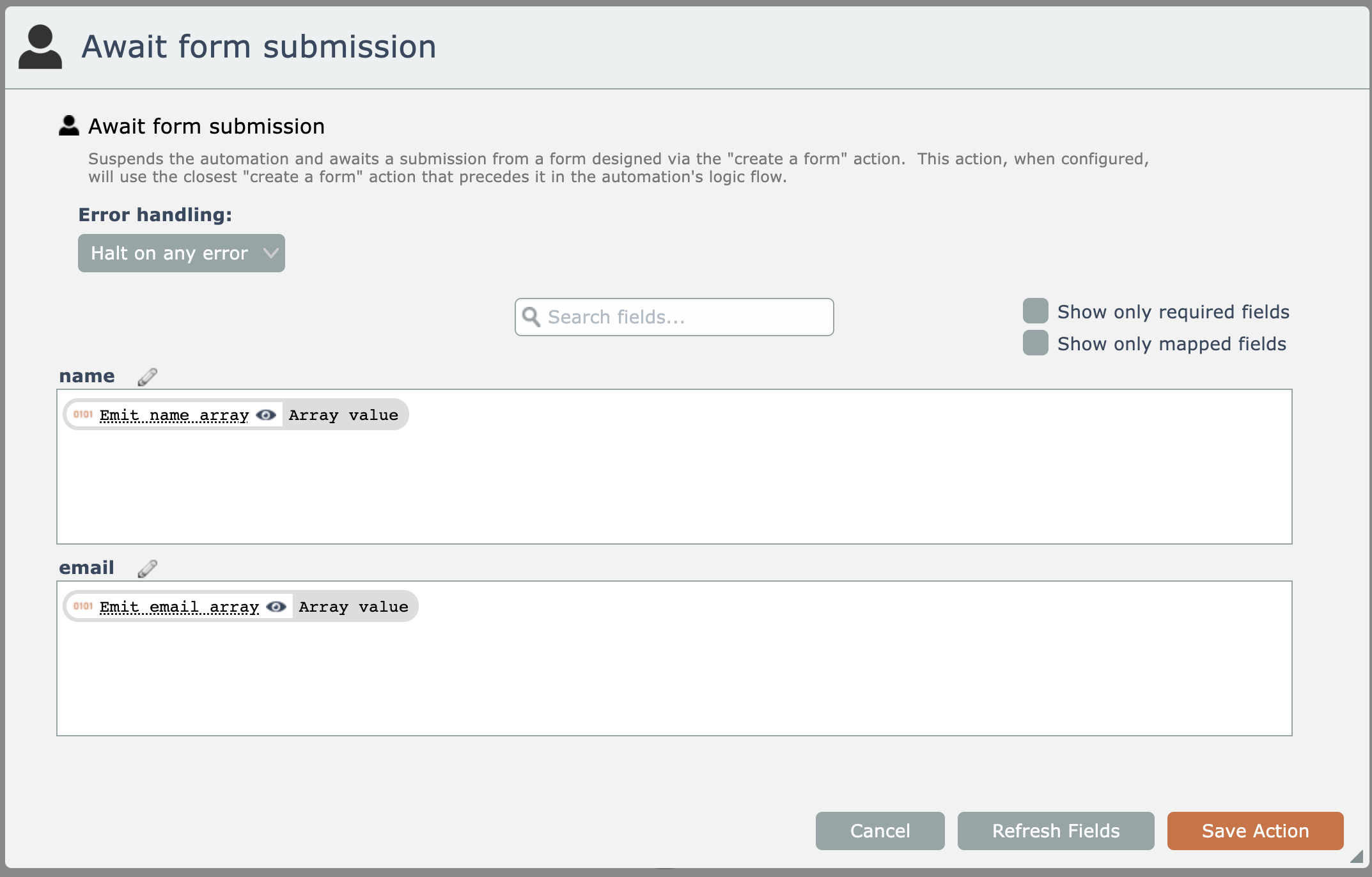
Task: Open the Error handling dropdown
Action: [x=182, y=253]
